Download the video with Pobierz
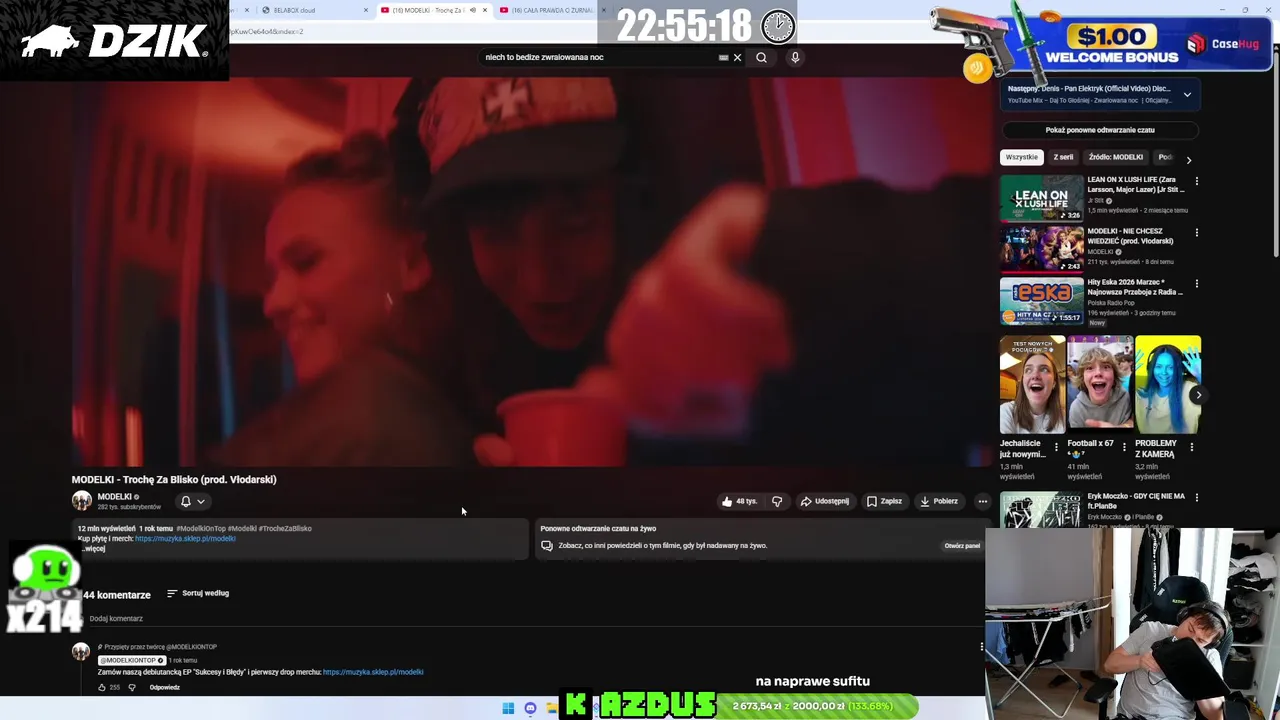The image size is (1280, 720). [939, 501]
